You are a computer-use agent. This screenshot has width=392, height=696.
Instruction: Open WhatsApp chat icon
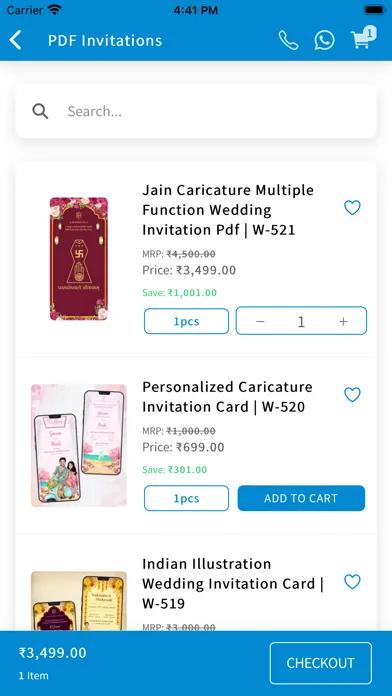pyautogui.click(x=325, y=40)
